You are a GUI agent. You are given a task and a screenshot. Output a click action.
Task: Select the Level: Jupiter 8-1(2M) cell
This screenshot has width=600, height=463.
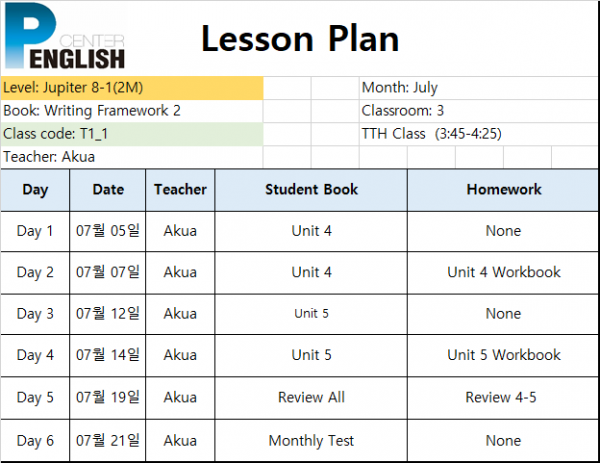point(132,88)
